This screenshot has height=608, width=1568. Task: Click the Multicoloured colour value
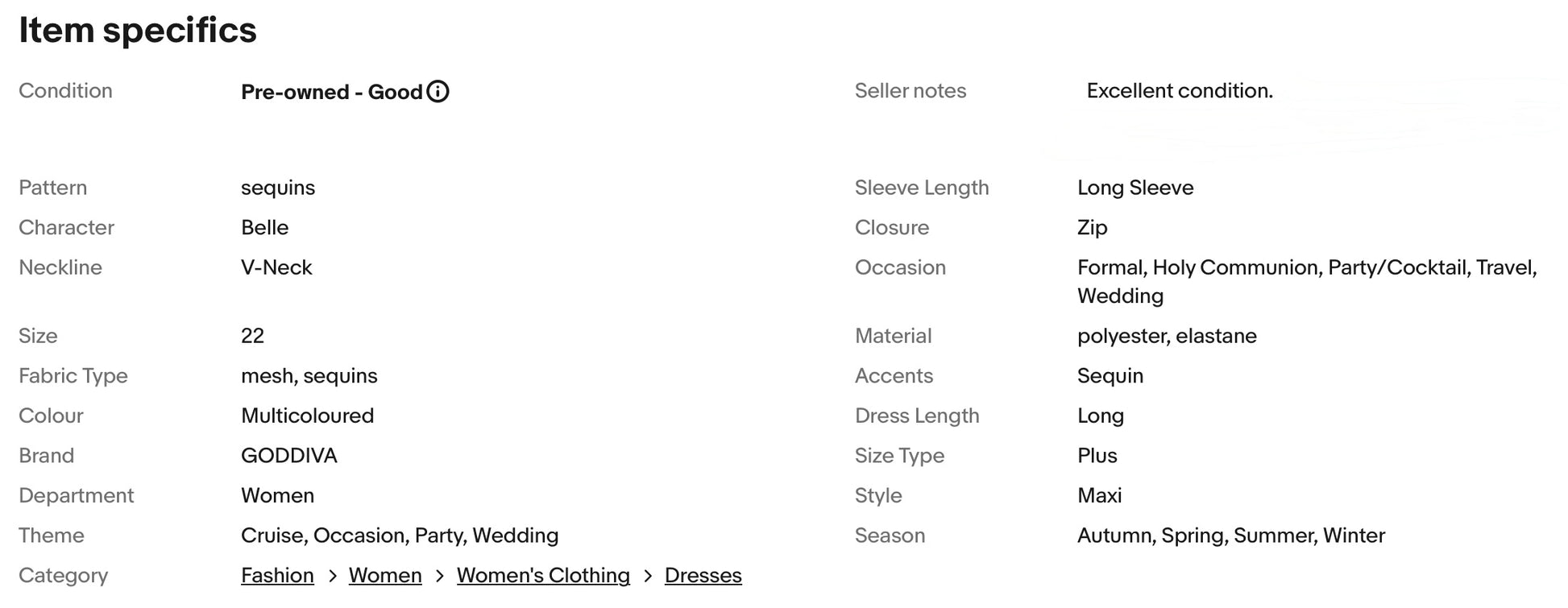307,416
